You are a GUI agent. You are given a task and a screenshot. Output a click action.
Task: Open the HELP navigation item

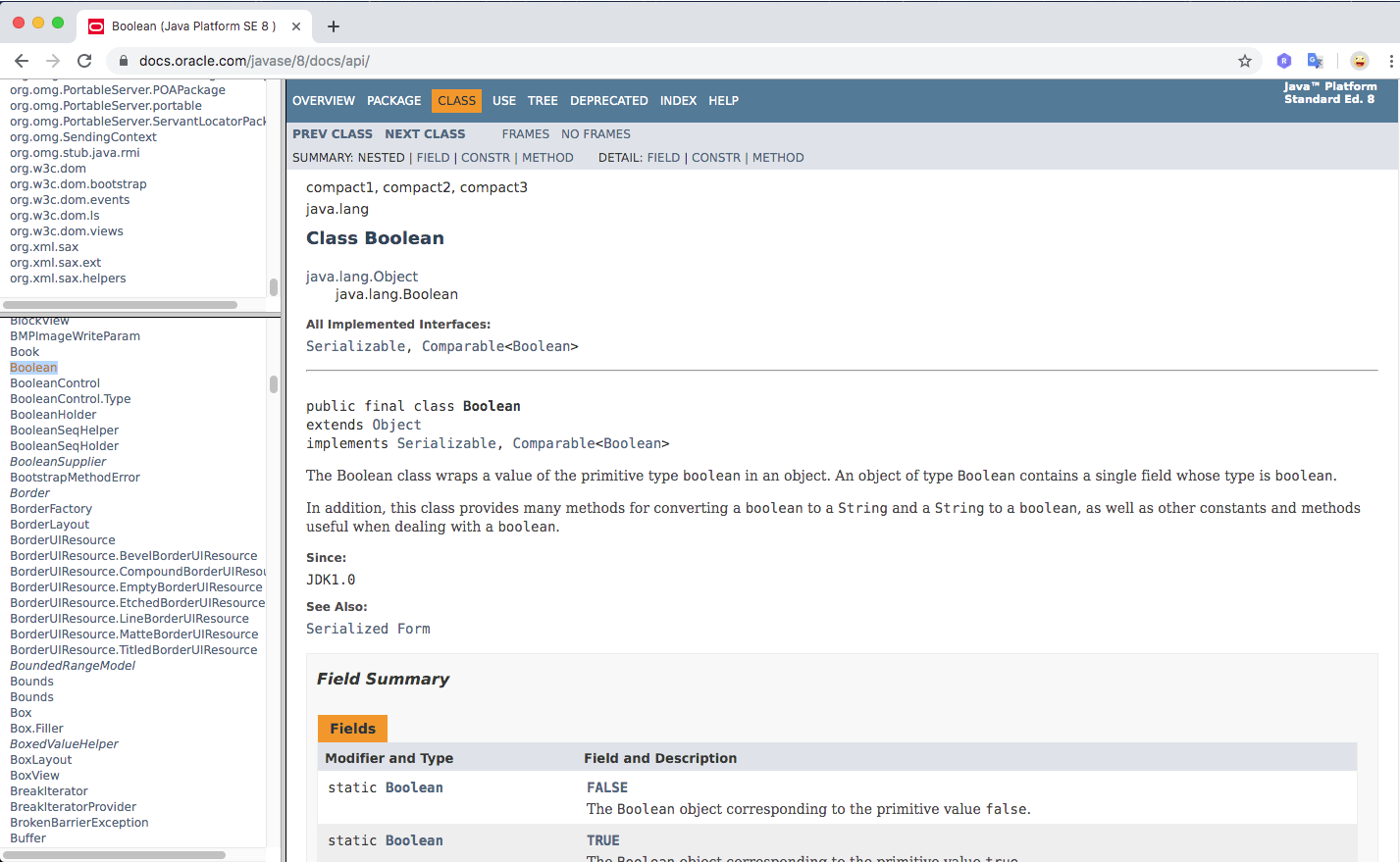tap(724, 101)
